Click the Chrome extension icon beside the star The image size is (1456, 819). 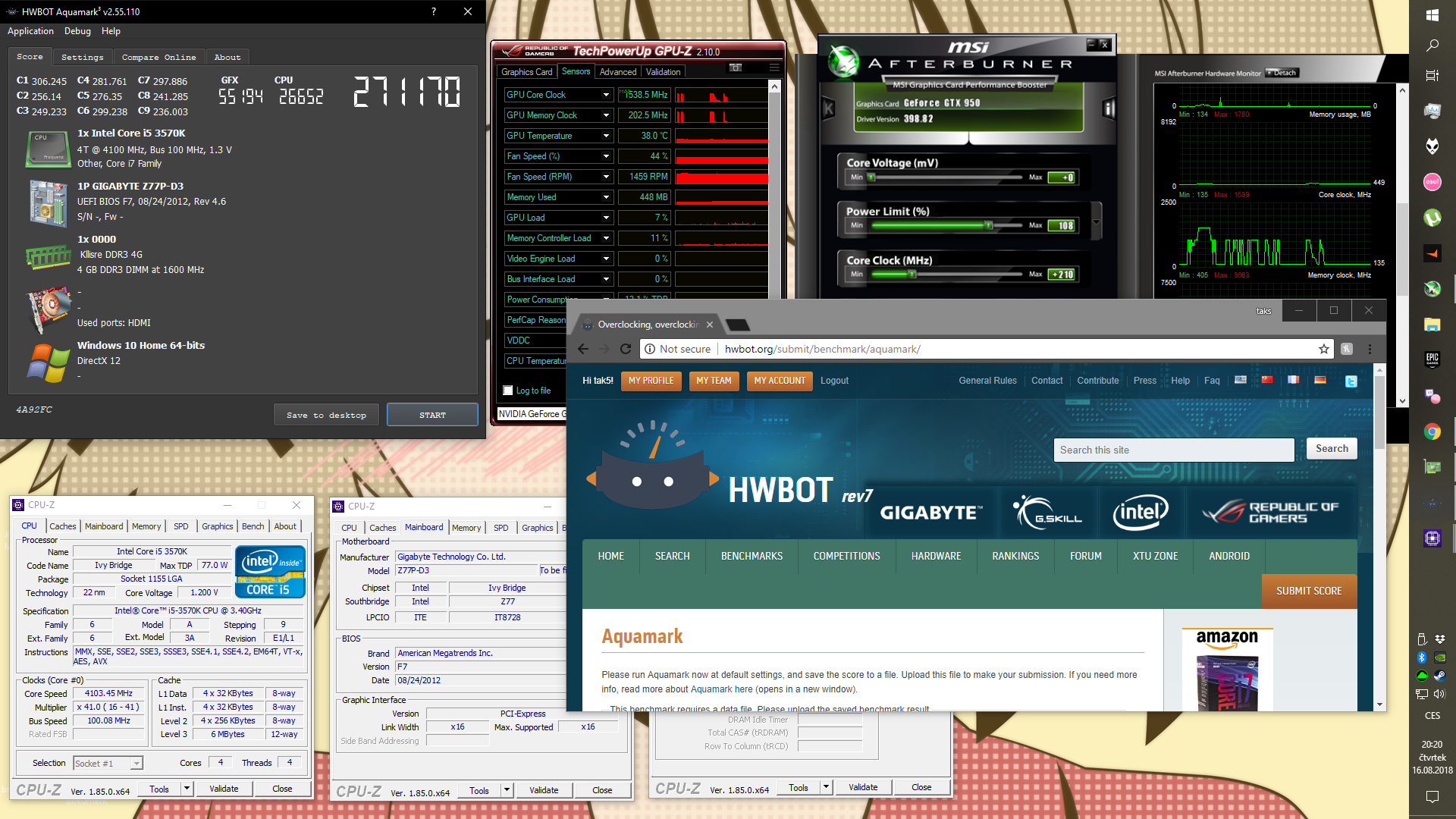coord(1347,349)
